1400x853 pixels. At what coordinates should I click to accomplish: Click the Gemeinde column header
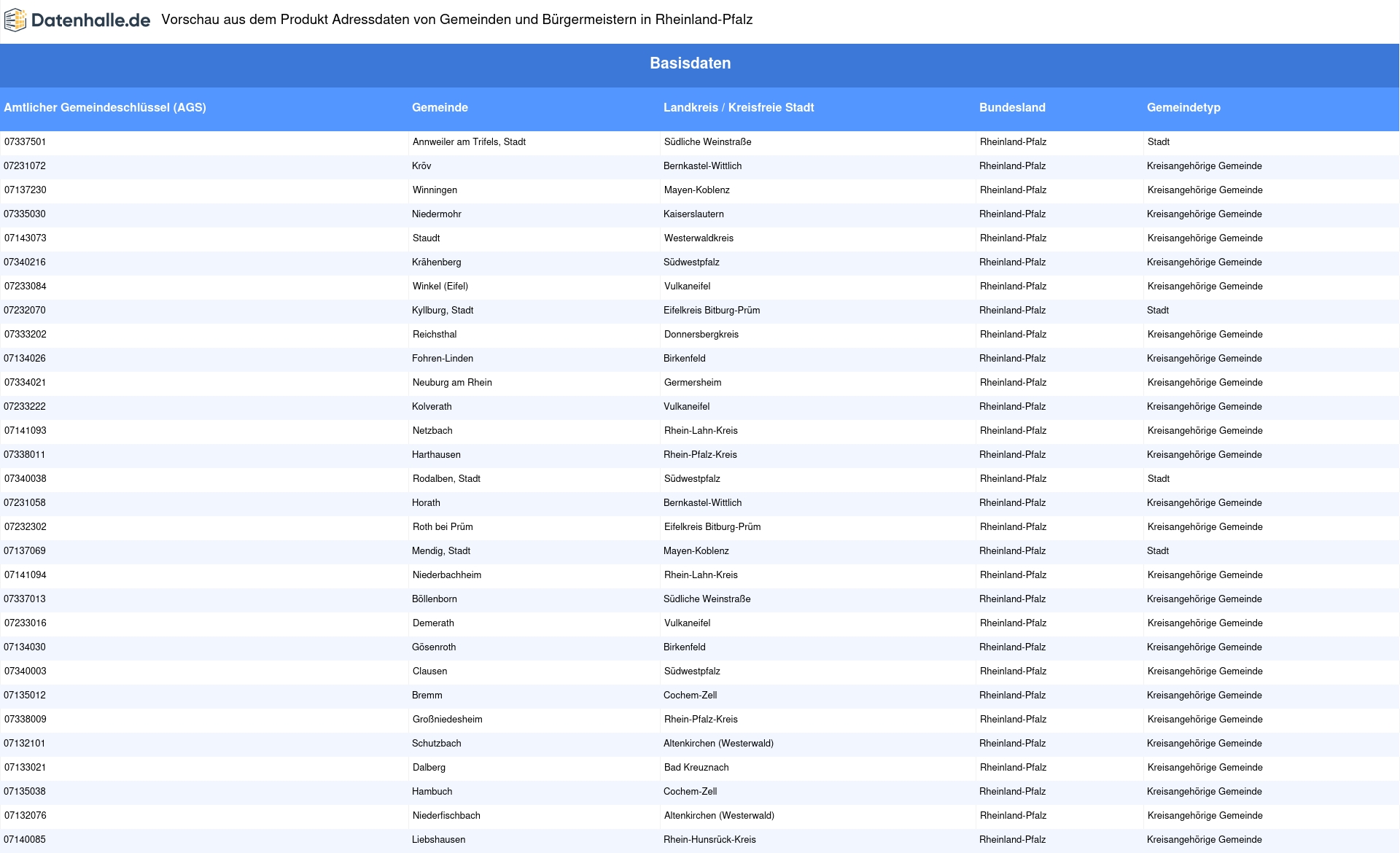tap(440, 107)
